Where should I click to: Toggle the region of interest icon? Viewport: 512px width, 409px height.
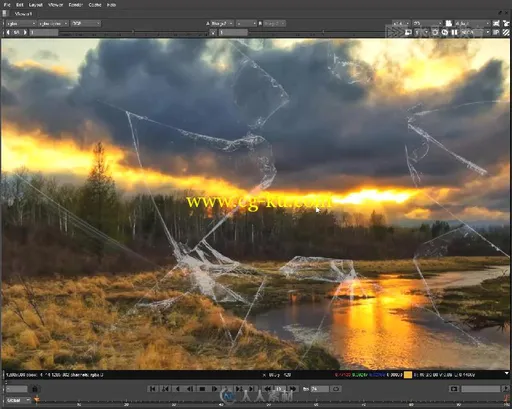click(408, 32)
